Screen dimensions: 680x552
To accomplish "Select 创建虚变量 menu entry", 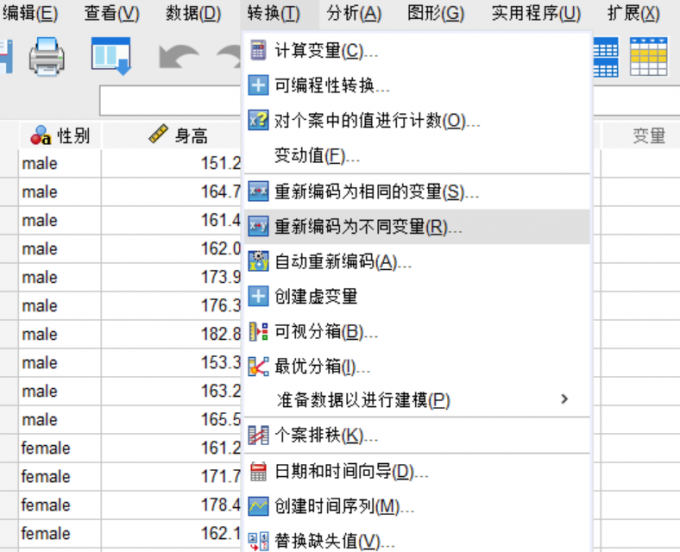I will 417,297.
